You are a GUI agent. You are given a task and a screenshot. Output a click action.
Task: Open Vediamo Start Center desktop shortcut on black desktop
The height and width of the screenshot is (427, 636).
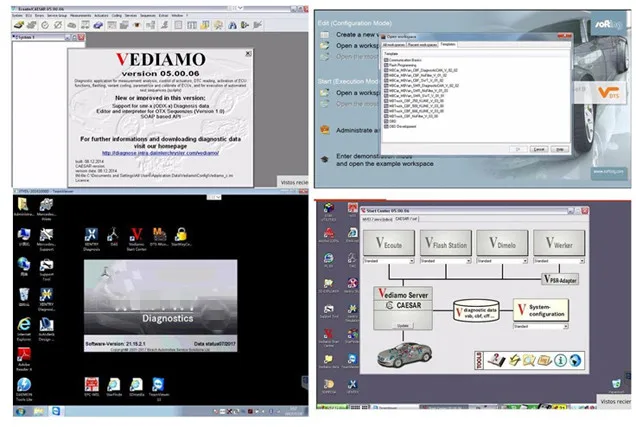pyautogui.click(x=136, y=238)
